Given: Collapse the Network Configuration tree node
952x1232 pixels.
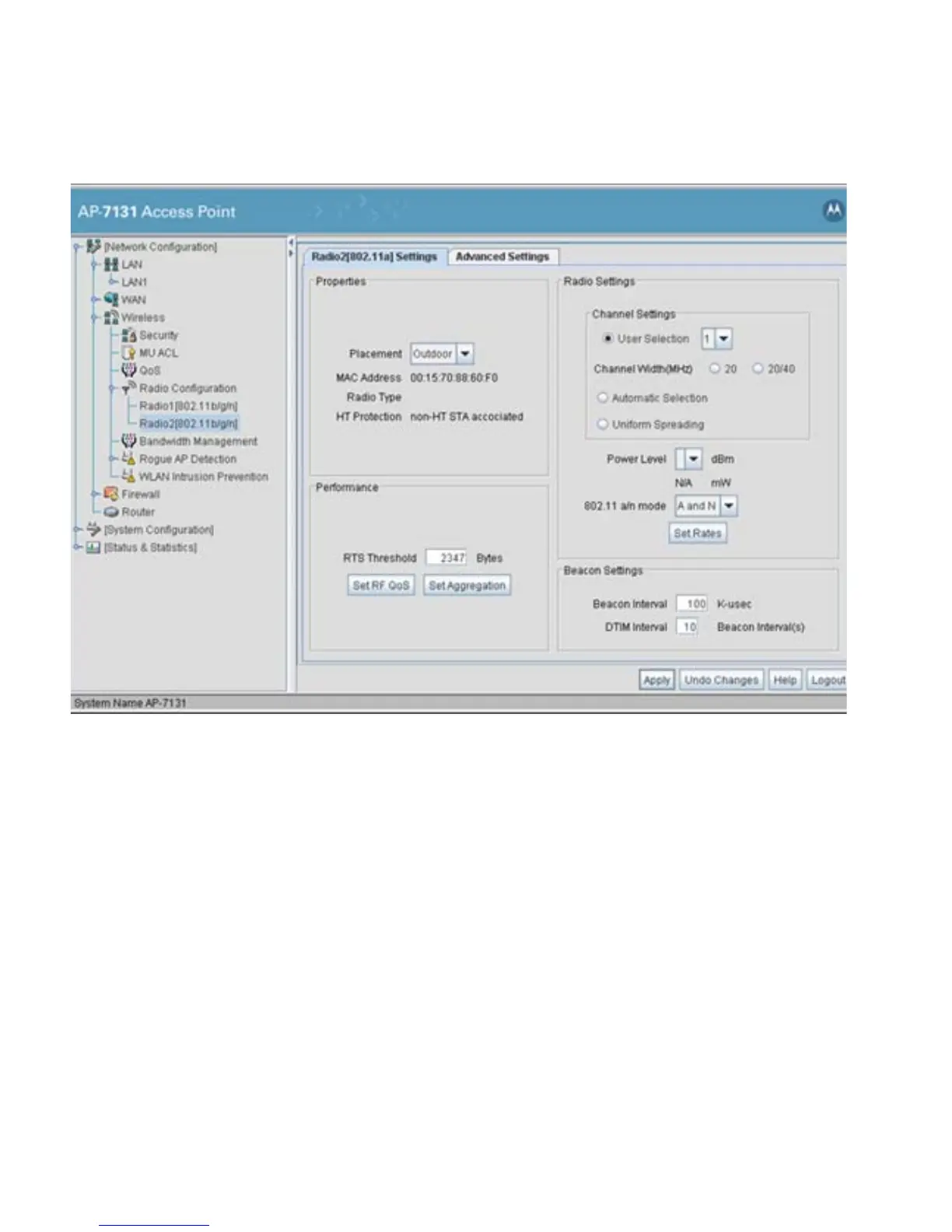Looking at the screenshot, I should tap(77, 247).
